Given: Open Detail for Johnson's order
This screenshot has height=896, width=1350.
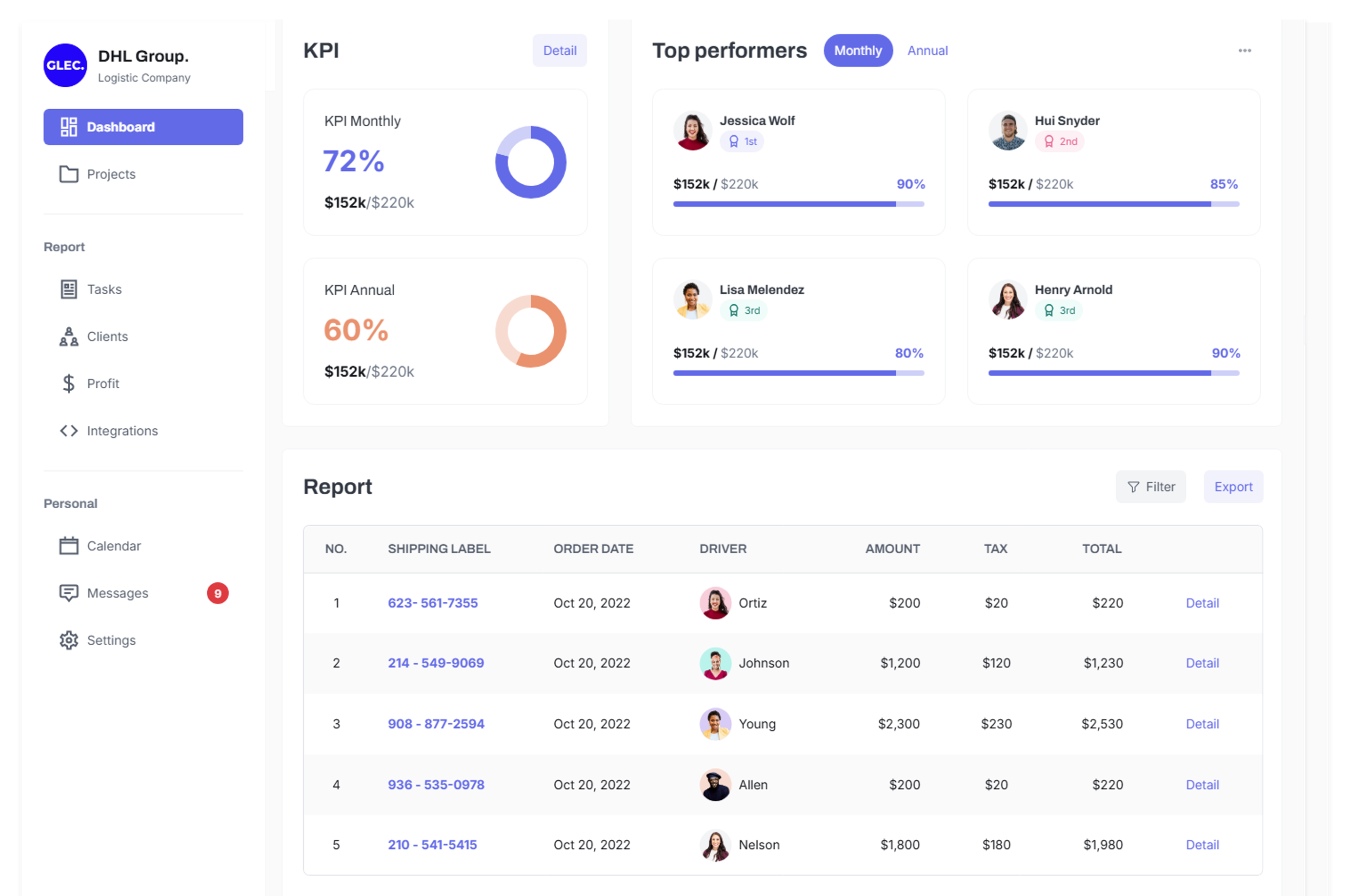Looking at the screenshot, I should 1202,663.
